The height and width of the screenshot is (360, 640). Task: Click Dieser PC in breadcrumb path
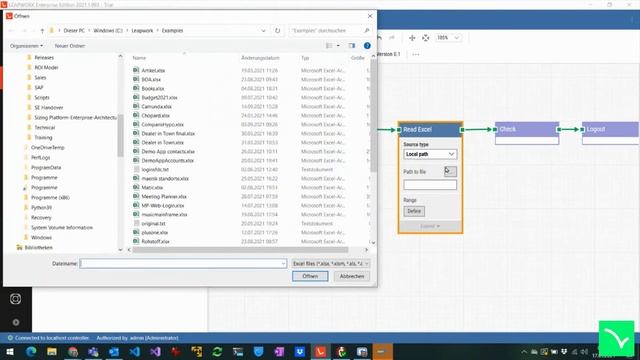pos(74,31)
